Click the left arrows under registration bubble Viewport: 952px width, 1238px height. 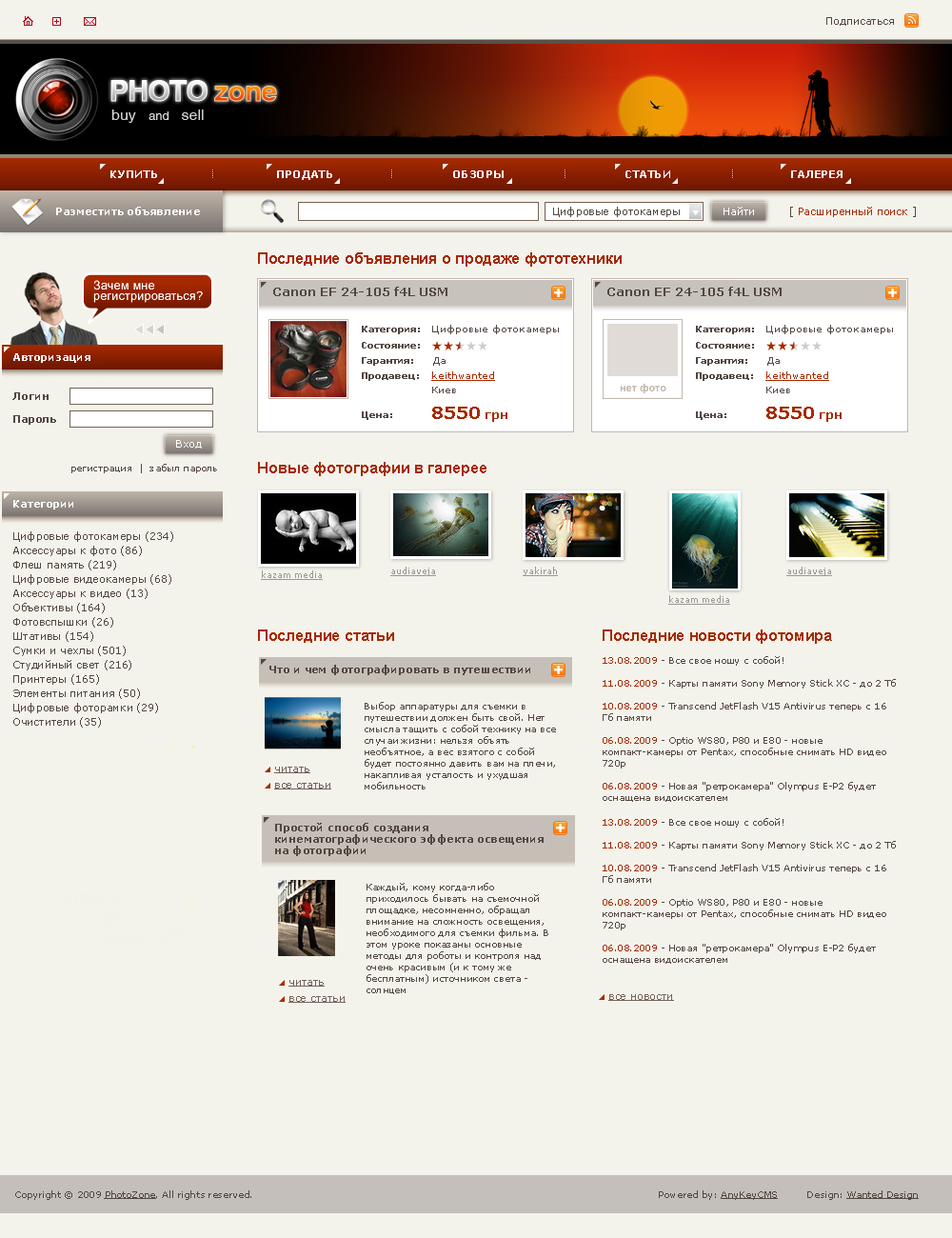click(x=149, y=329)
